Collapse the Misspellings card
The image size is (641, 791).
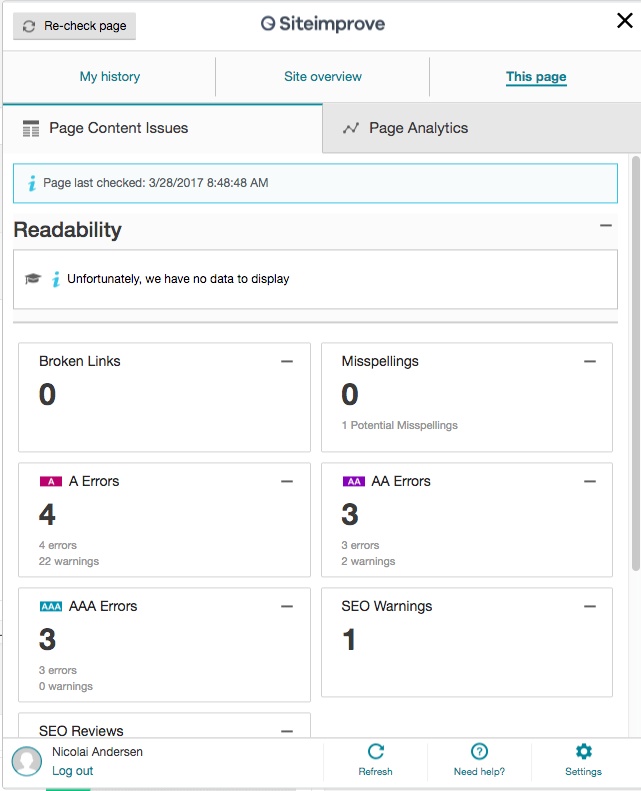(590, 362)
